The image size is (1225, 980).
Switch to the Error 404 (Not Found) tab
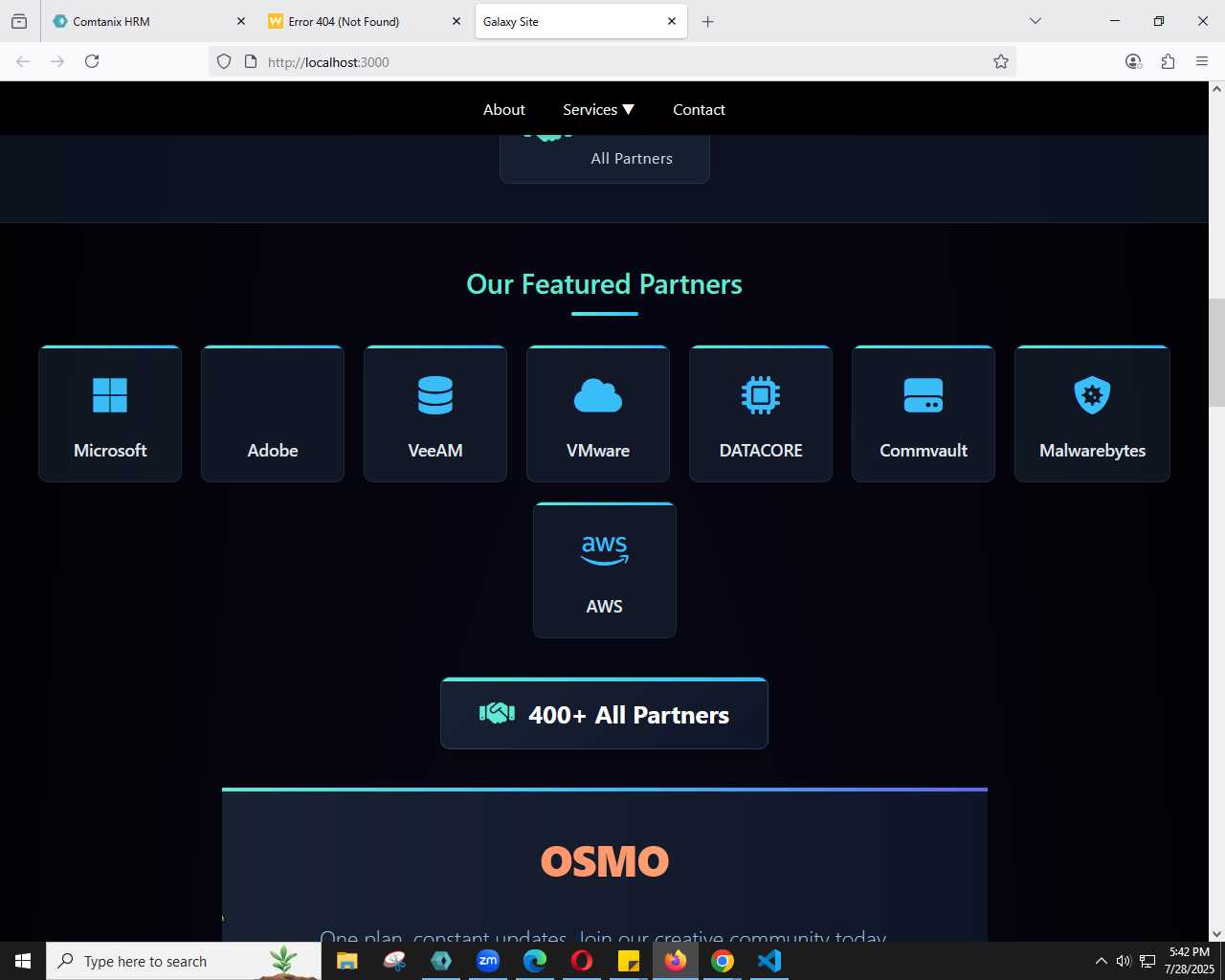[364, 21]
